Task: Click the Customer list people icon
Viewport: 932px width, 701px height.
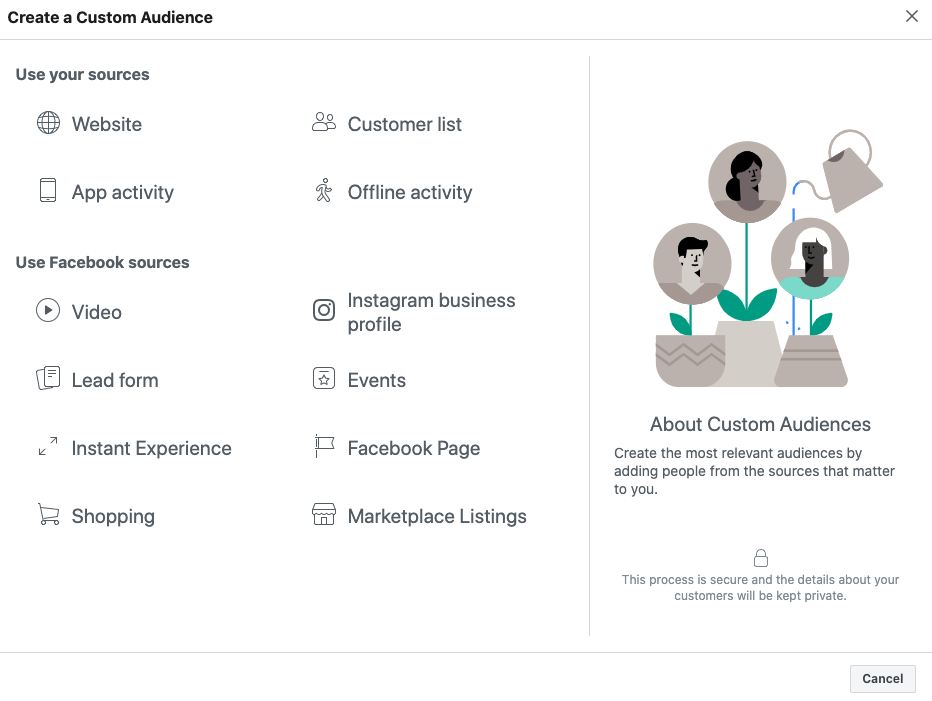Action: pos(322,122)
